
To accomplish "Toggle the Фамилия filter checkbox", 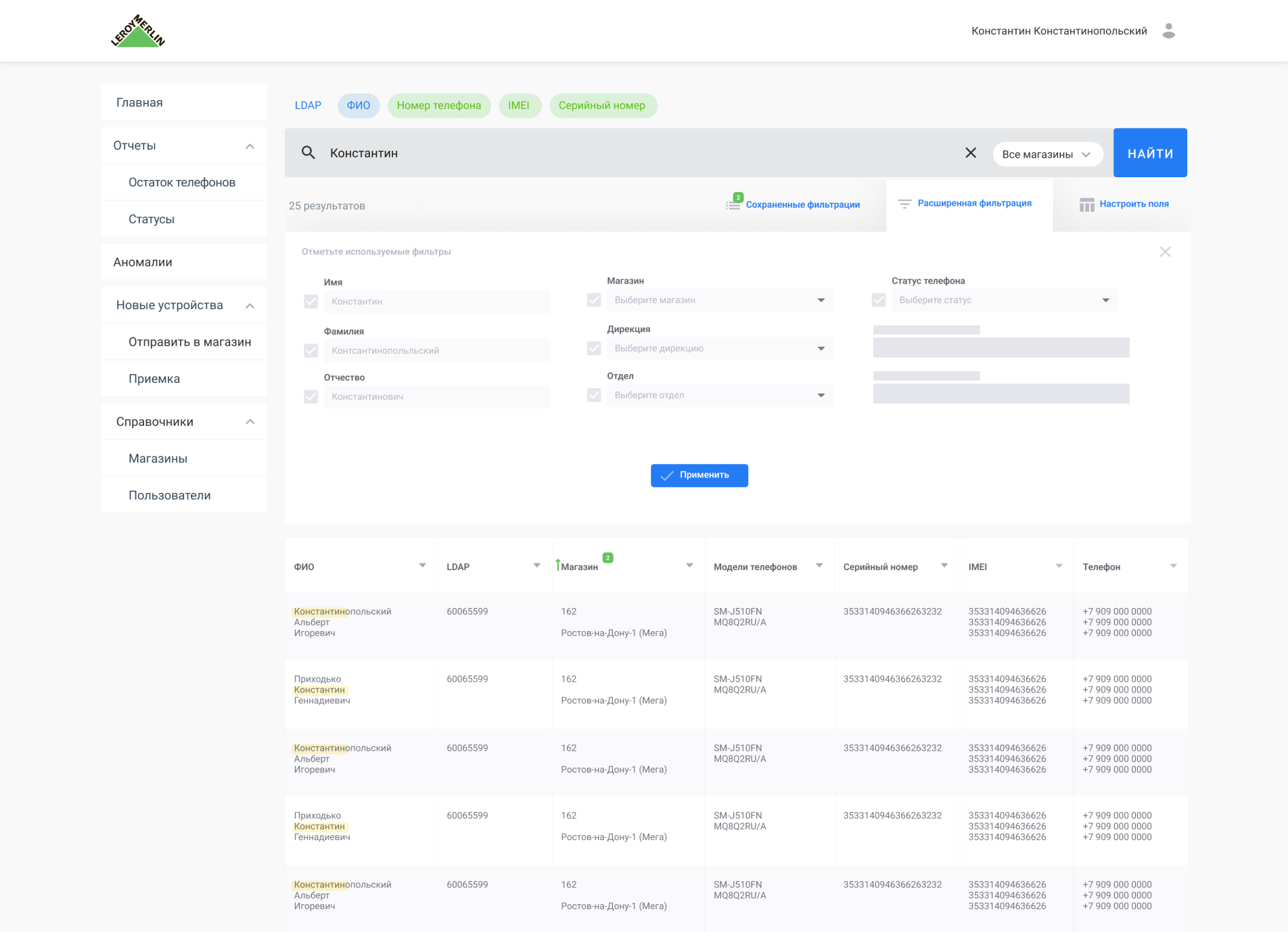I will (310, 350).
